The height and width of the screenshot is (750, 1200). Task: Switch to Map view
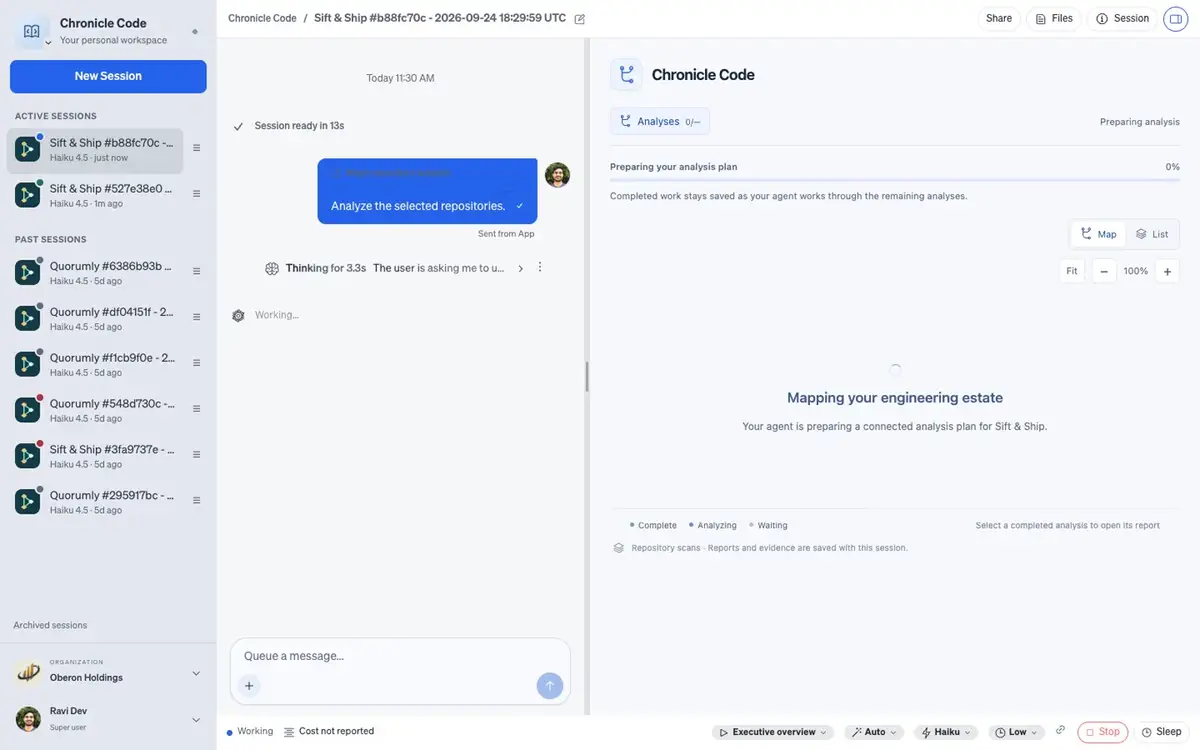coord(1098,234)
